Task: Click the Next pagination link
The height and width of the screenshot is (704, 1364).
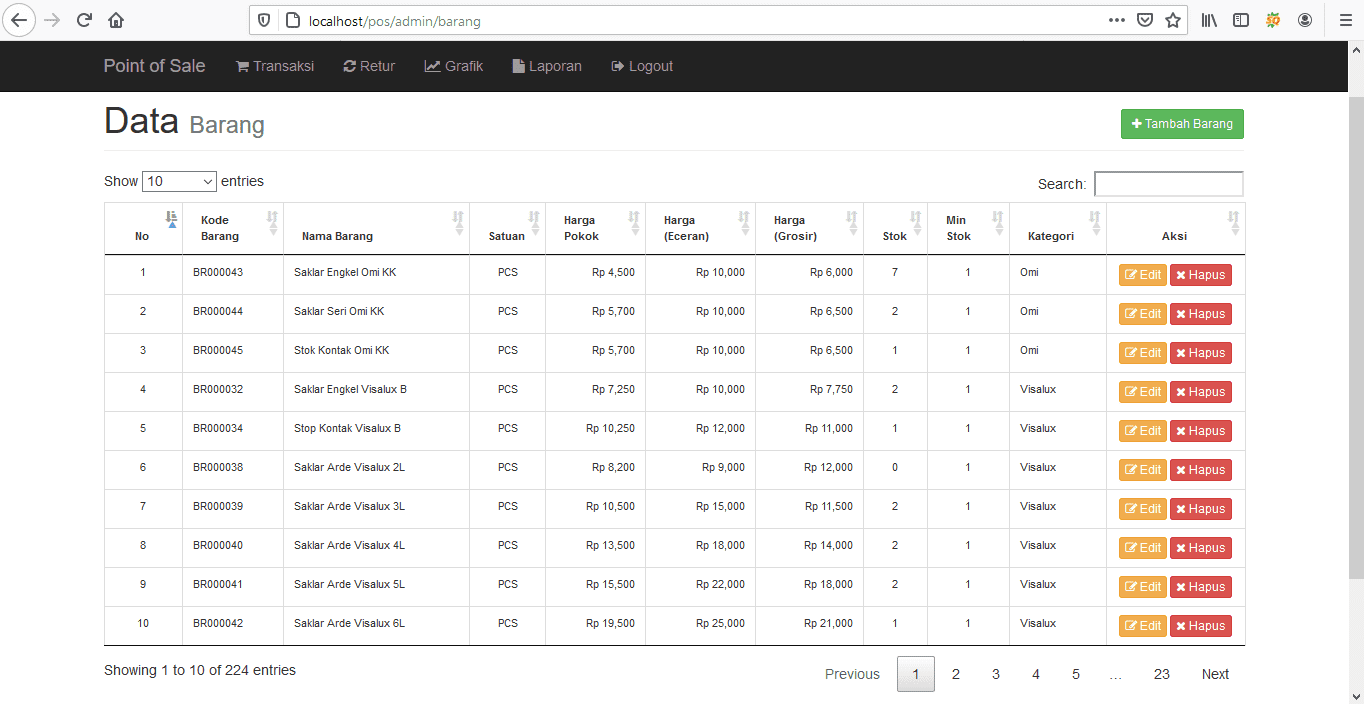Action: click(x=1215, y=674)
